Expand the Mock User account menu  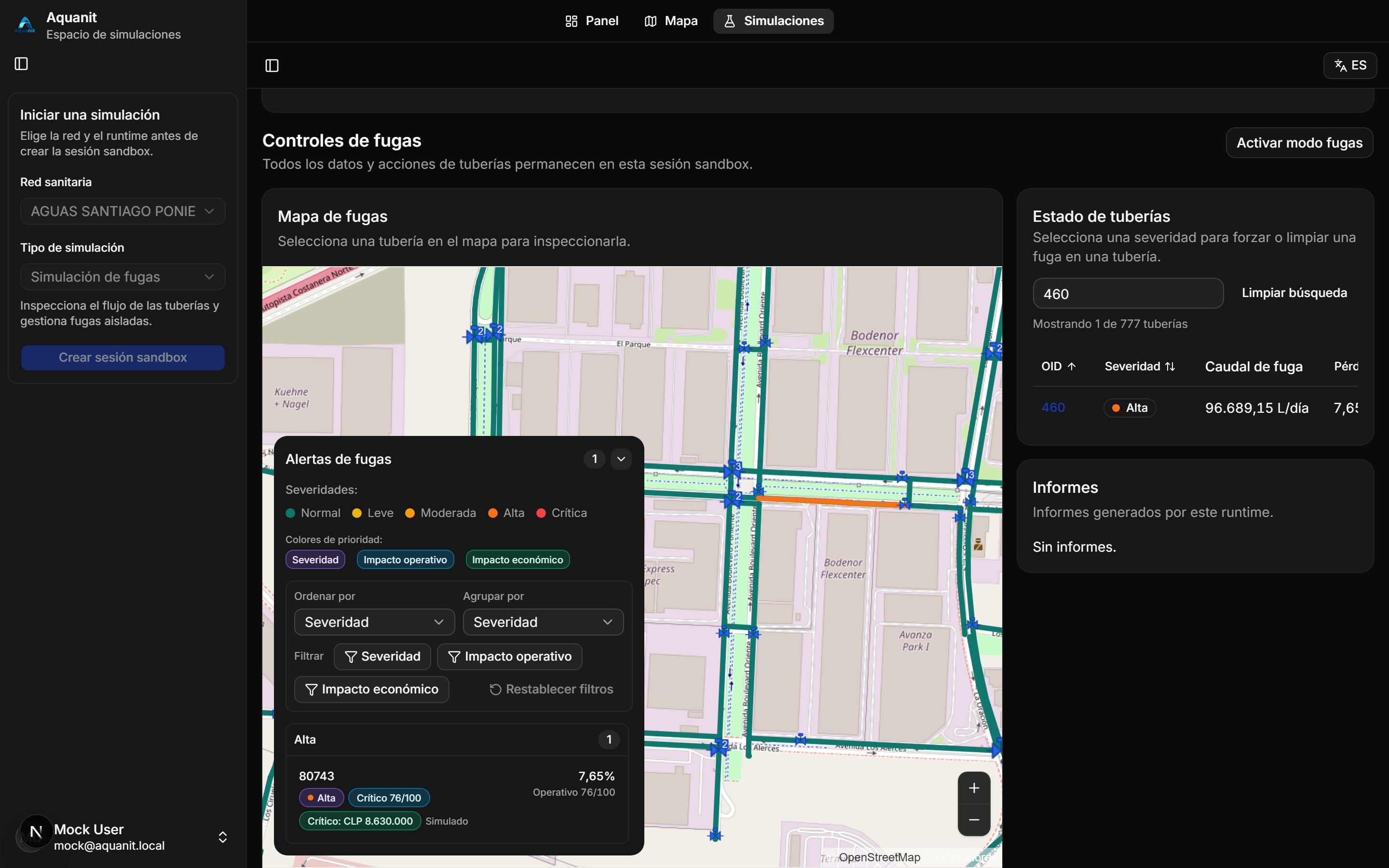coord(223,837)
